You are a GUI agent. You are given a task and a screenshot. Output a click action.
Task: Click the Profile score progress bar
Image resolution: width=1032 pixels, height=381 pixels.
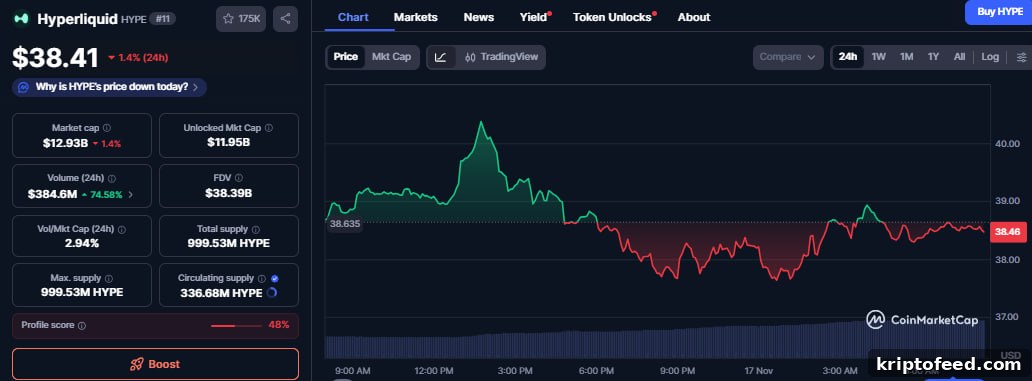236,326
